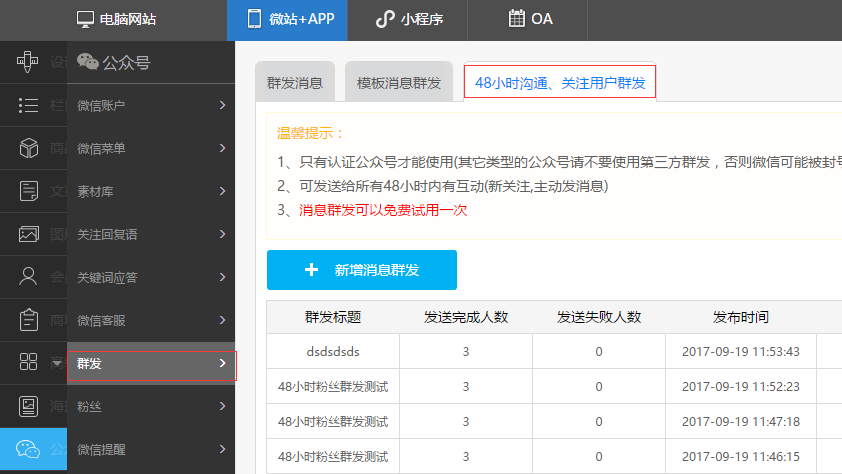Expand the 微信提醒 menu chevron
The image size is (842, 474).
point(222,449)
